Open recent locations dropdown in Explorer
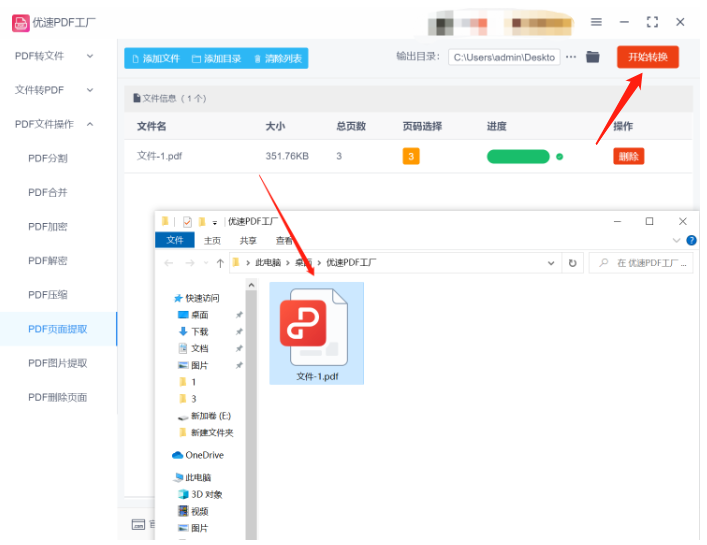Screen dimensions: 707x545 point(206,263)
